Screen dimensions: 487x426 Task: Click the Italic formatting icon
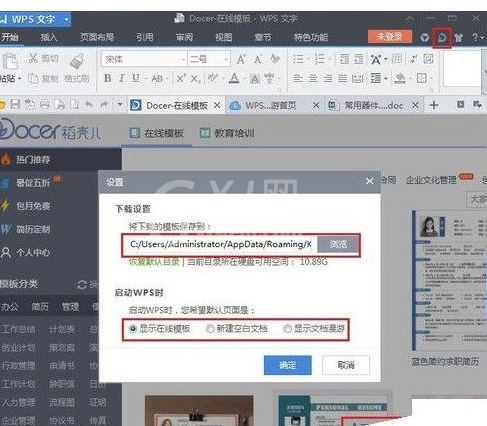pos(122,78)
